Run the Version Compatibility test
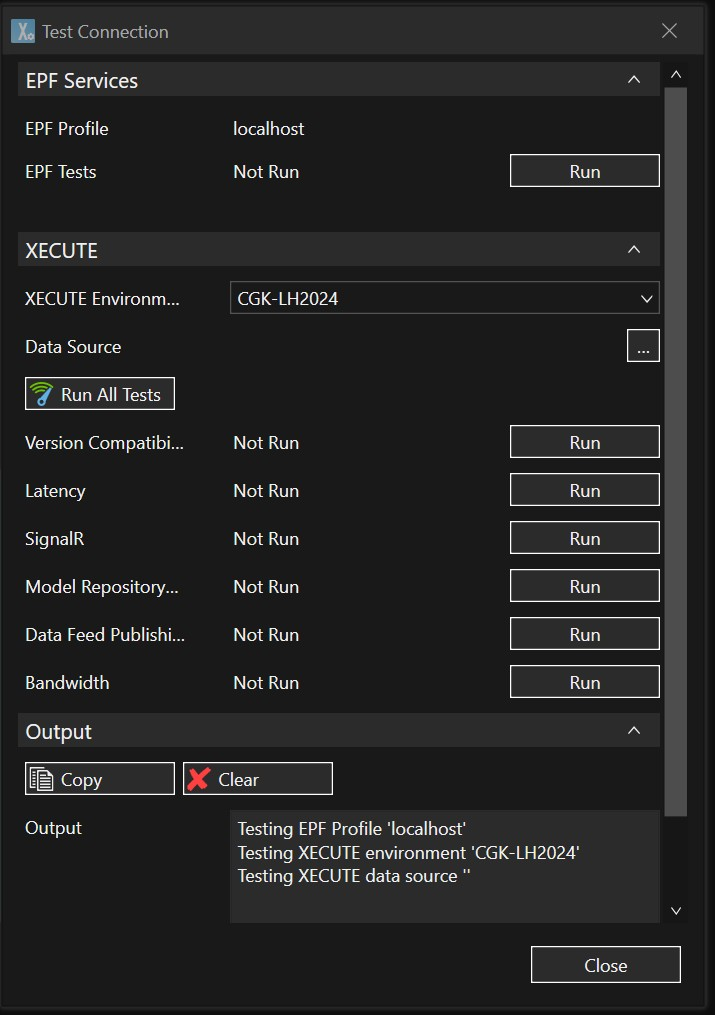 [x=584, y=441]
